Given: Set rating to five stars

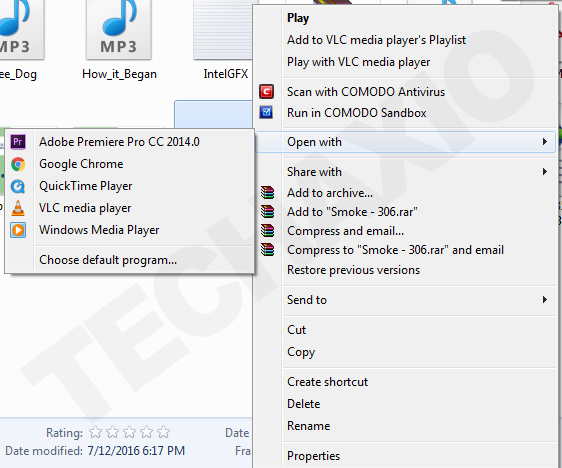Looking at the screenshot, I should tap(163, 432).
